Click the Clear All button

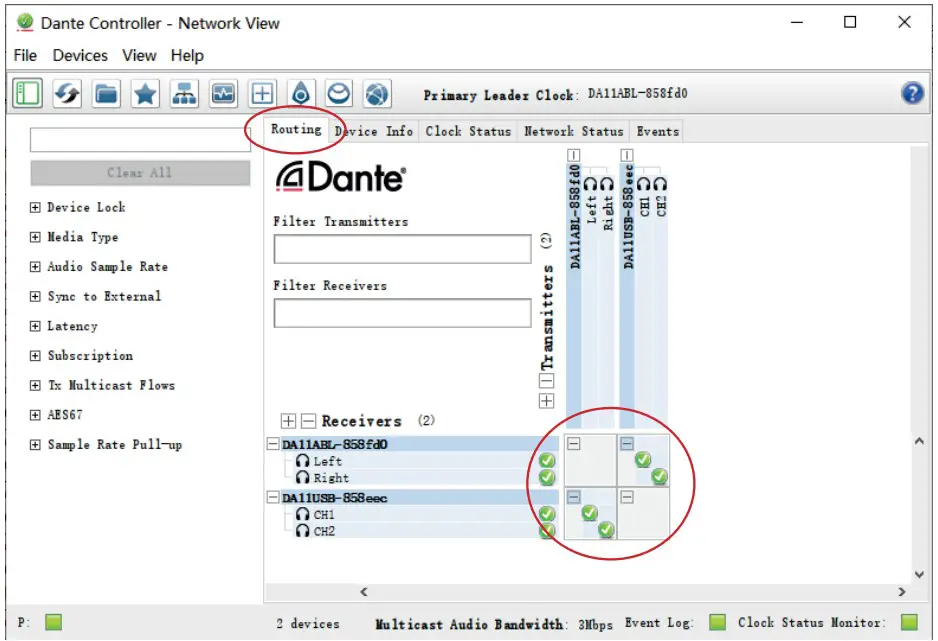pyautogui.click(x=140, y=173)
